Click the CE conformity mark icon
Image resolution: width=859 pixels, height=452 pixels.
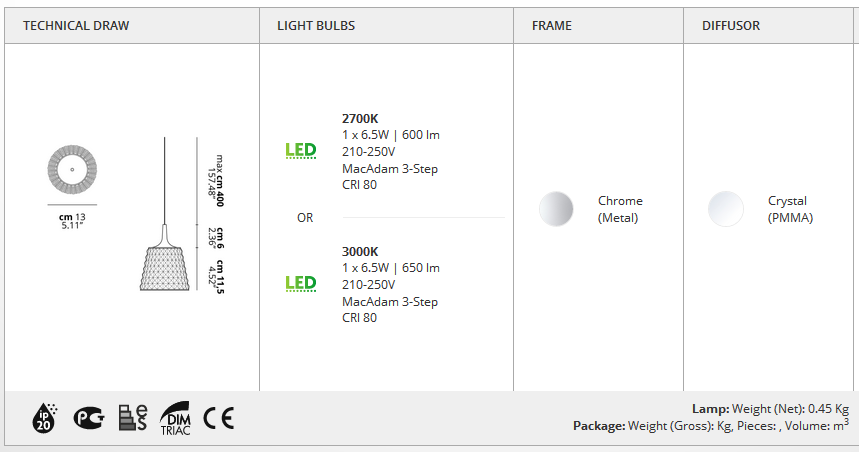pyautogui.click(x=219, y=419)
